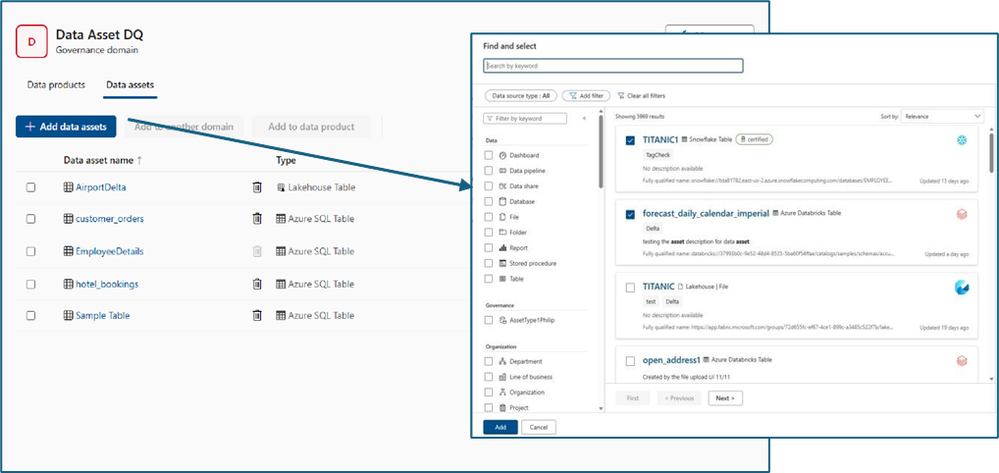The width and height of the screenshot is (999, 473).
Task: Click the Add to data product button
Action: (x=311, y=126)
